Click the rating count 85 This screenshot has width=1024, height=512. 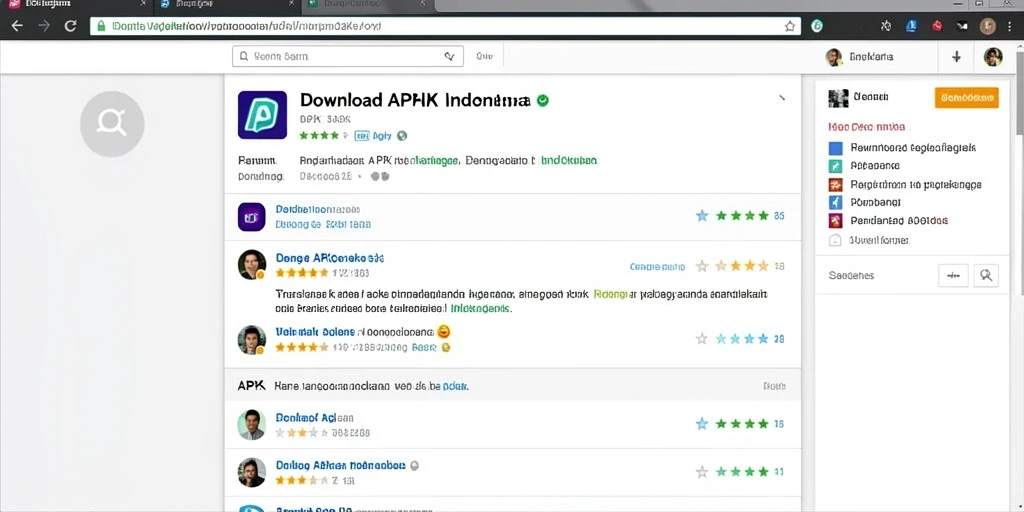778,216
